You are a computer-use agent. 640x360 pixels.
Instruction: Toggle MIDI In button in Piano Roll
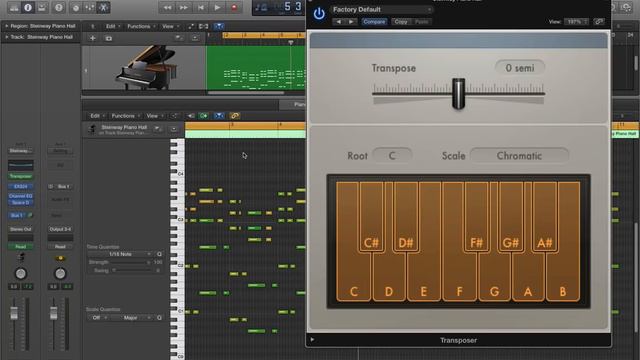point(191,116)
